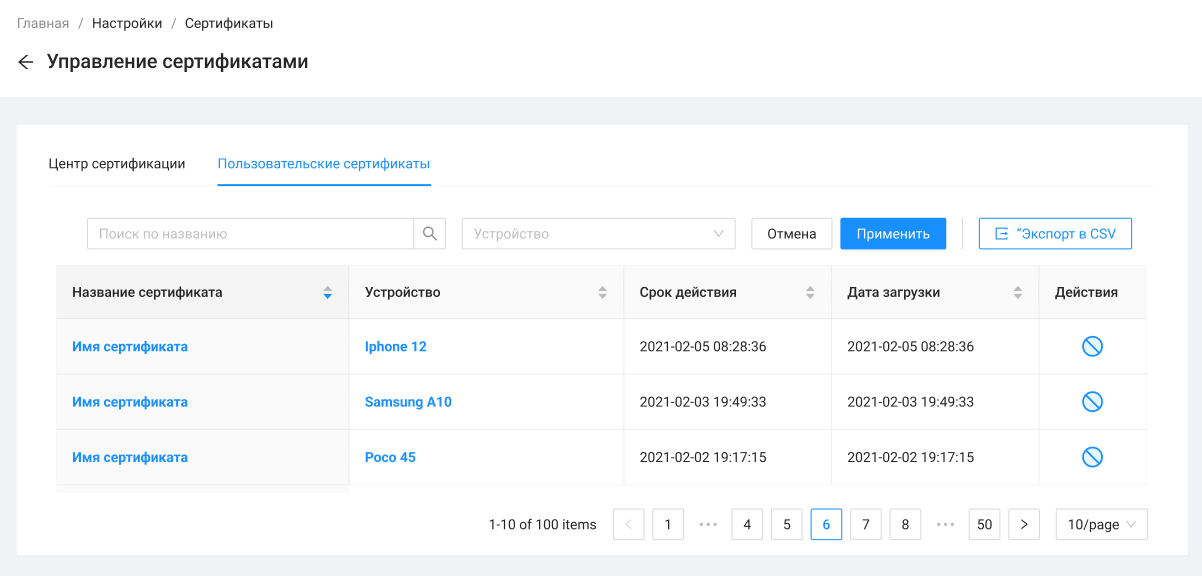Sort by Срок действия column arrows
1202x576 pixels.
pos(810,293)
